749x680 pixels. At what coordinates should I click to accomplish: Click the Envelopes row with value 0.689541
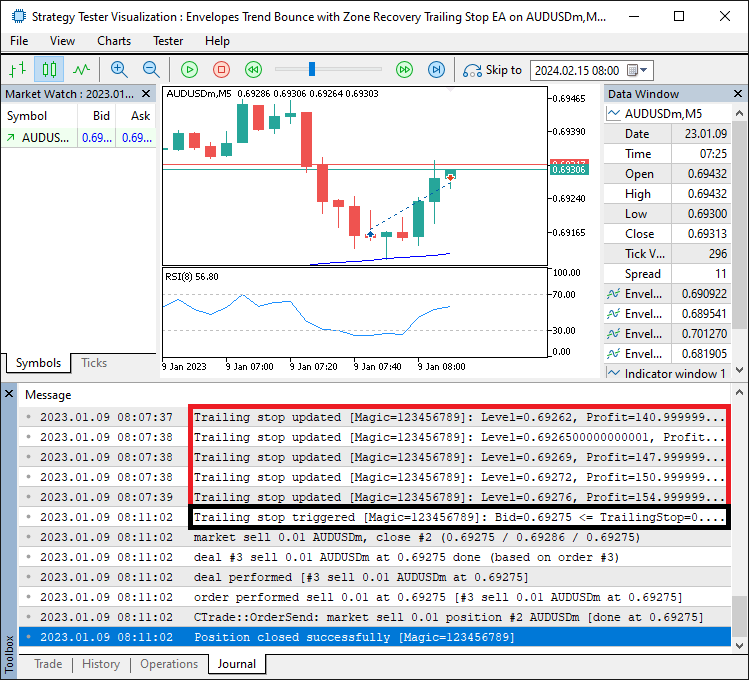(x=667, y=314)
